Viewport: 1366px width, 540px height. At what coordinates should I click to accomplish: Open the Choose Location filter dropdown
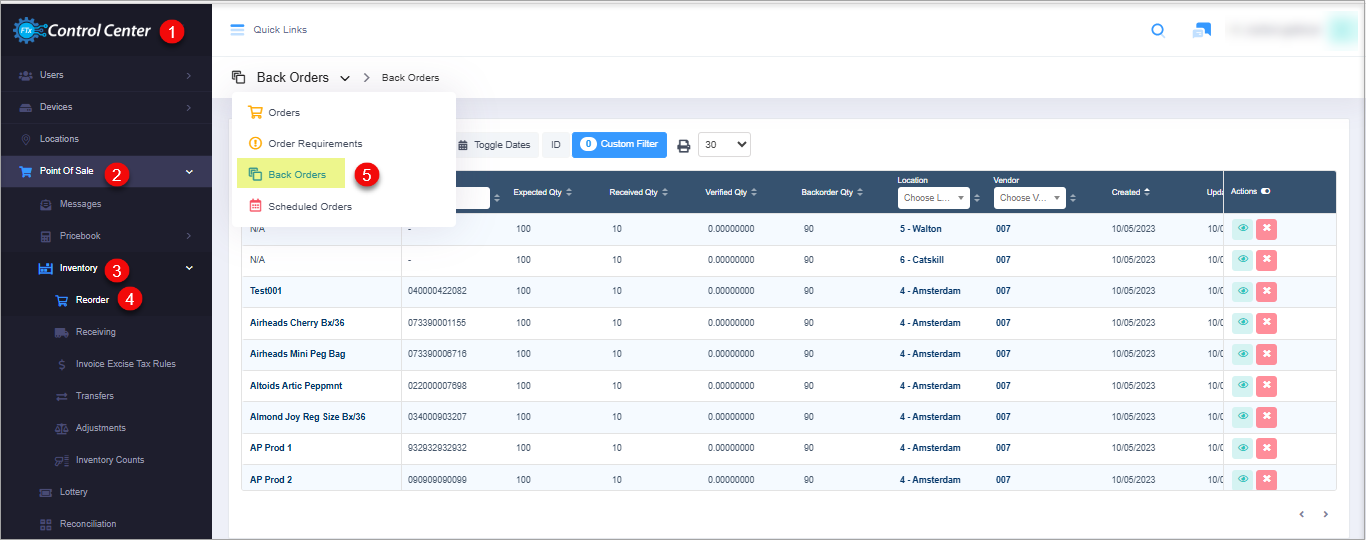[933, 198]
